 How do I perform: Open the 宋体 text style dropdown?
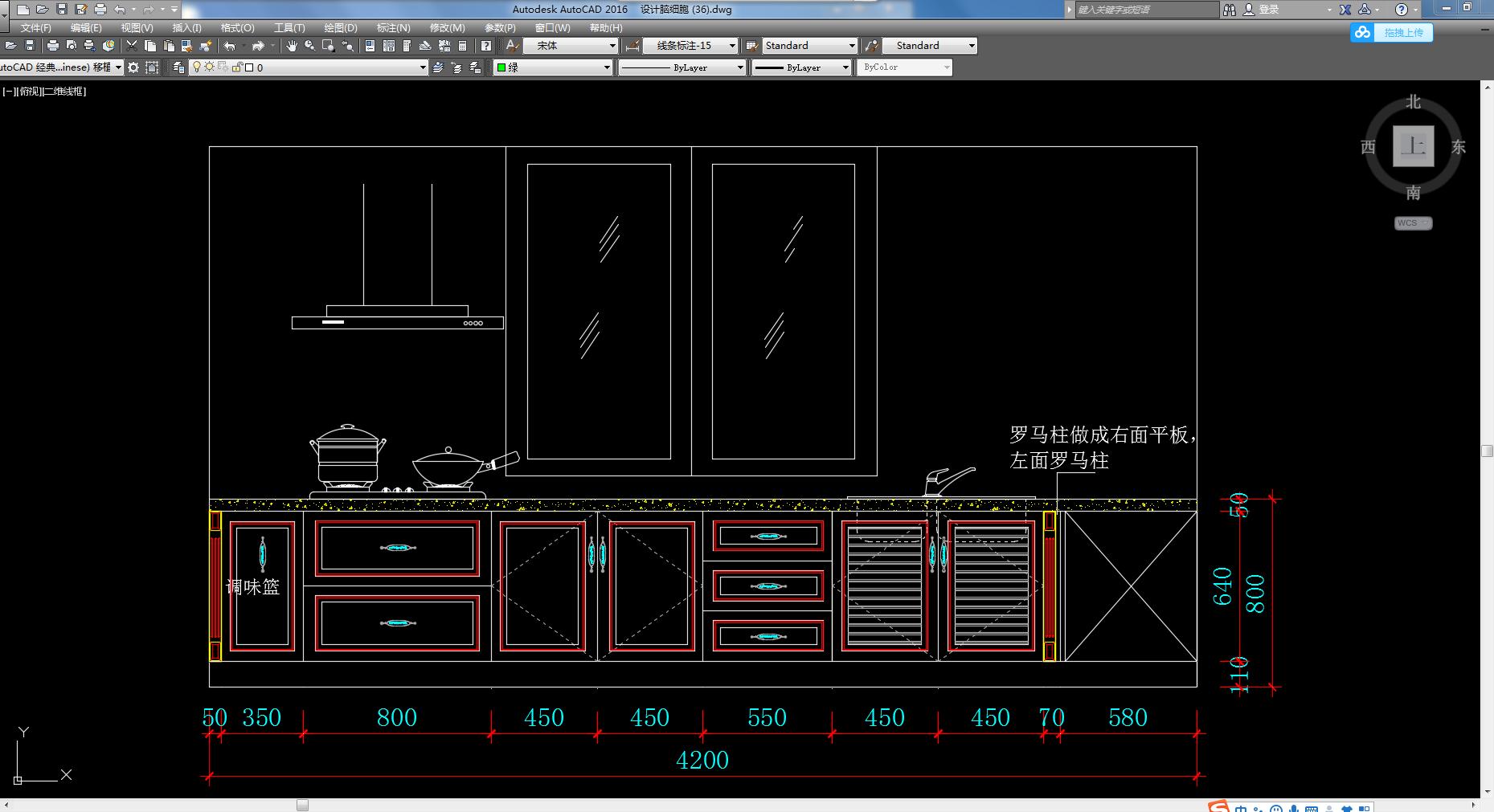[x=571, y=46]
